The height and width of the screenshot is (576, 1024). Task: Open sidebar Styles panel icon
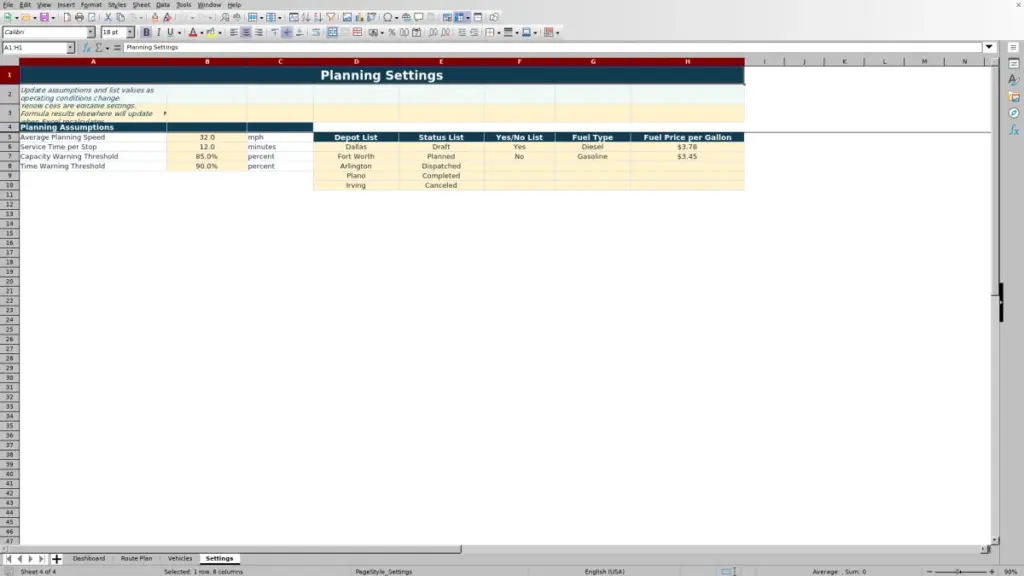point(1014,80)
